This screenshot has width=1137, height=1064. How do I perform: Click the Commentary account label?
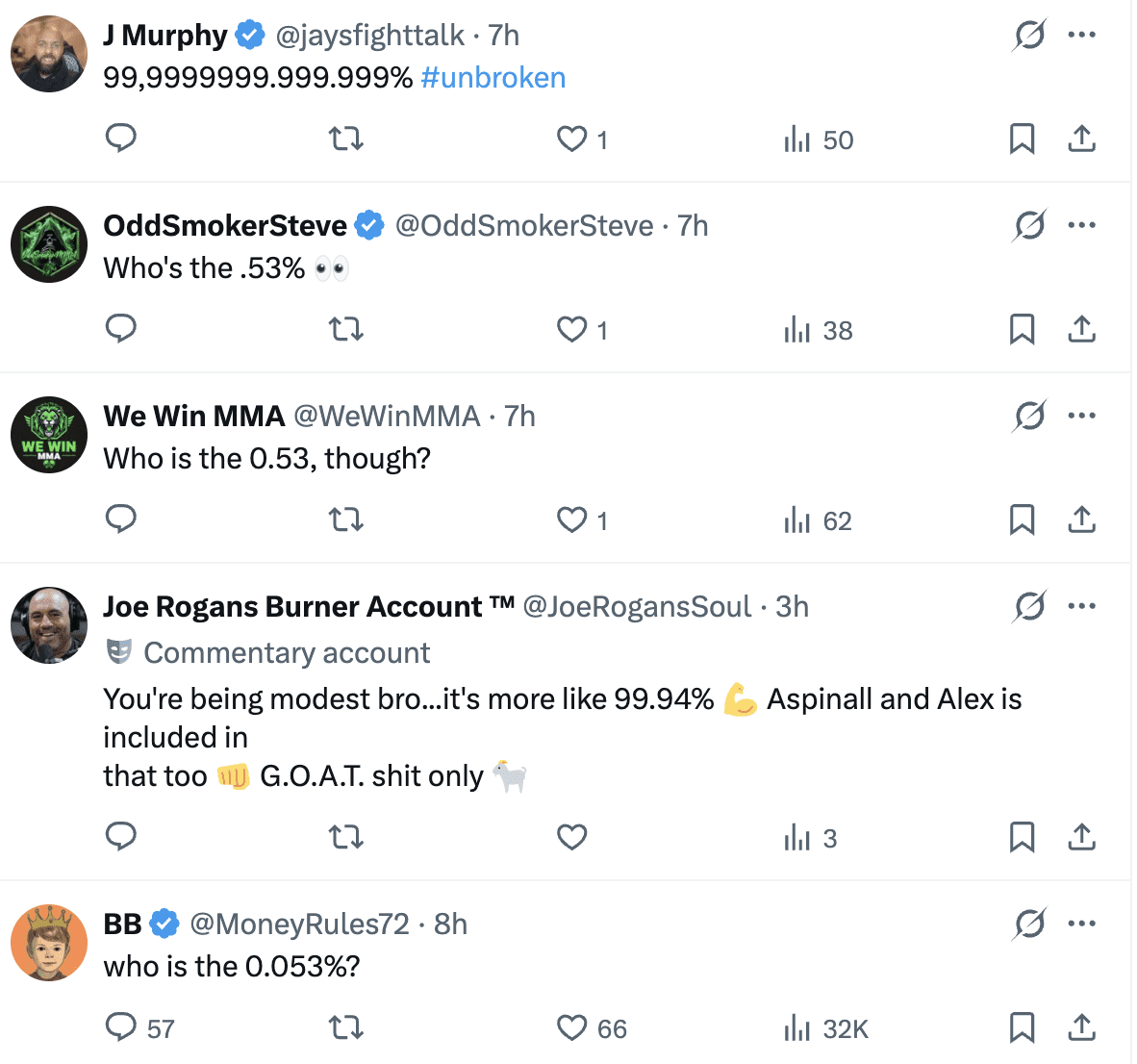coord(287,653)
